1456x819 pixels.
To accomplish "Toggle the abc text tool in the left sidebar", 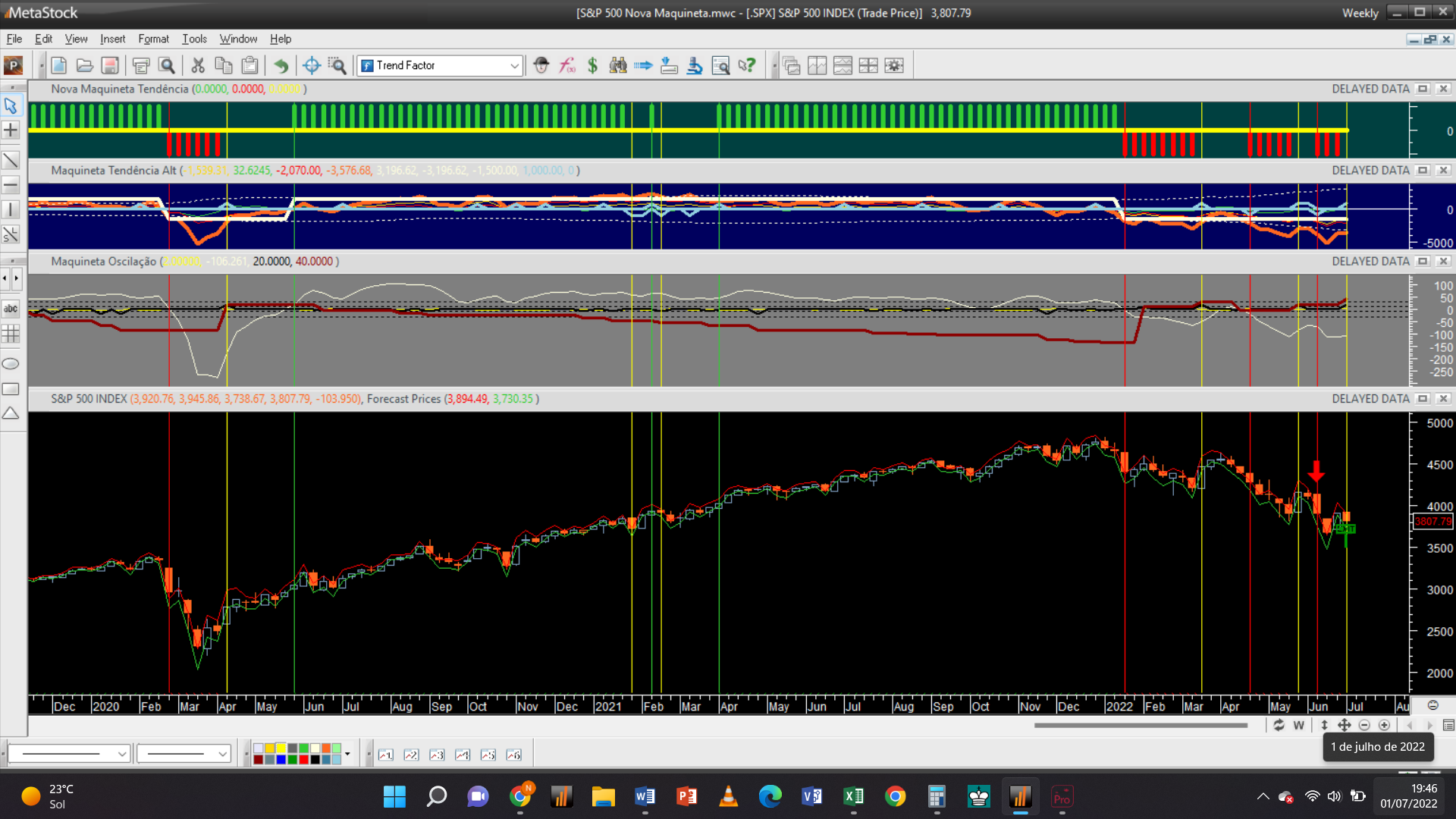I will [11, 309].
